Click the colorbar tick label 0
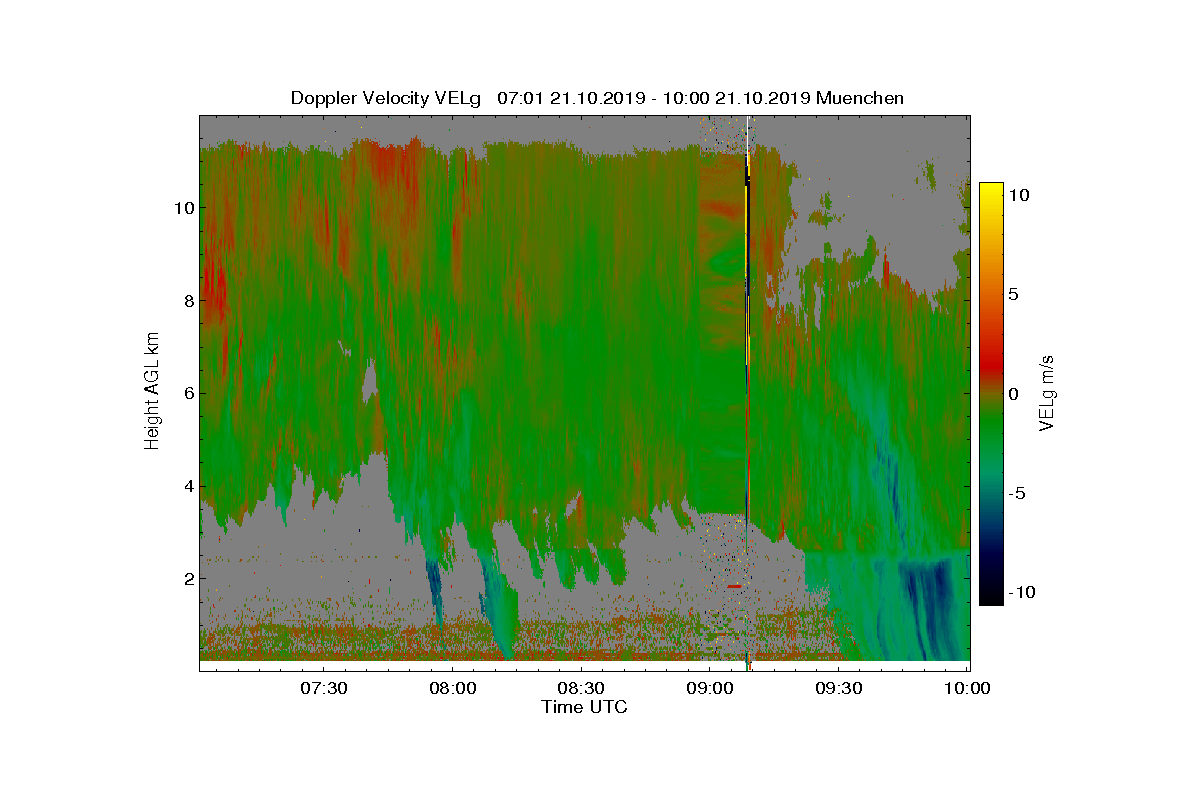The image size is (1200, 800). pyautogui.click(x=1012, y=394)
